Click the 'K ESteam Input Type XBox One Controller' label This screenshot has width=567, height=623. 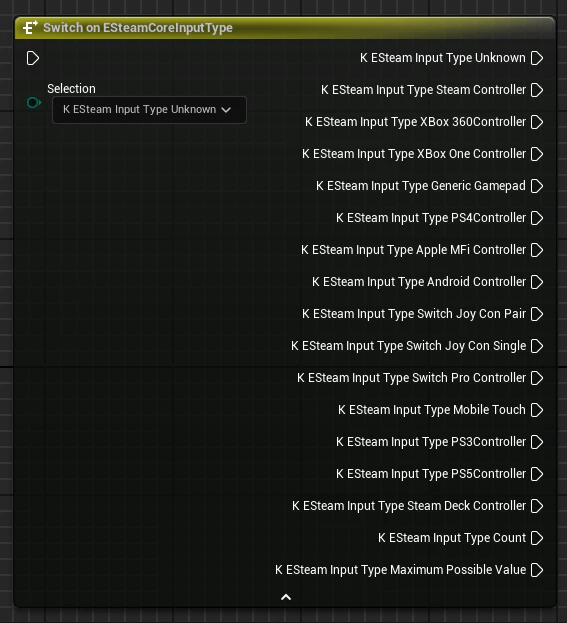pyautogui.click(x=414, y=154)
